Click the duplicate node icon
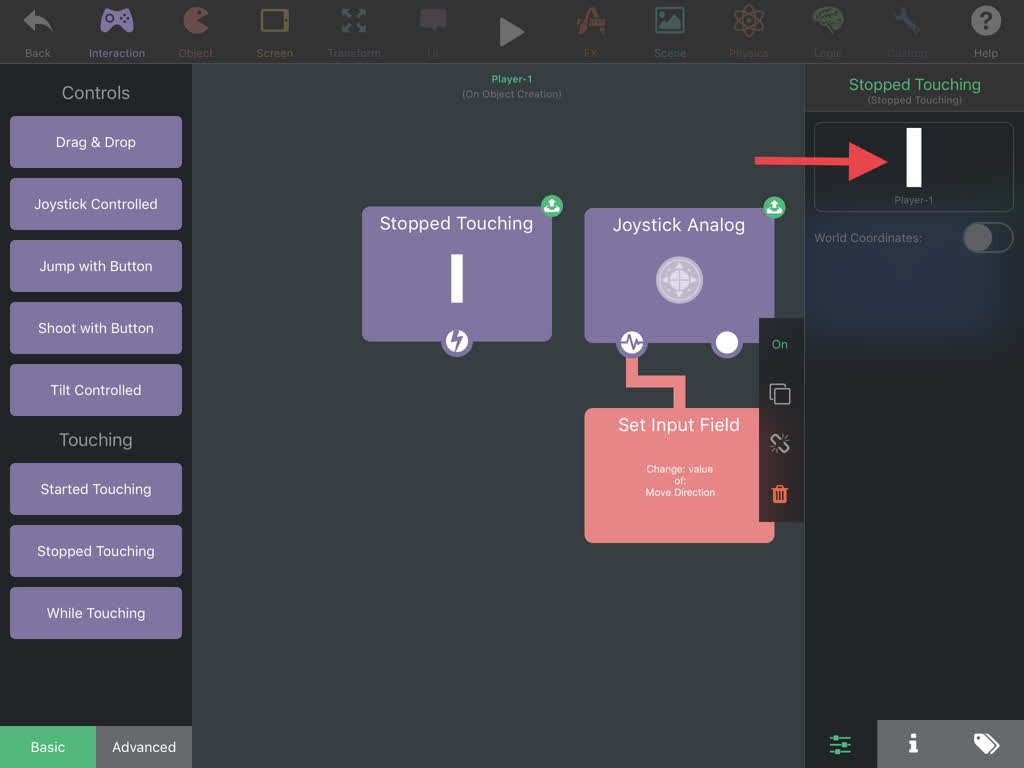 click(x=780, y=394)
